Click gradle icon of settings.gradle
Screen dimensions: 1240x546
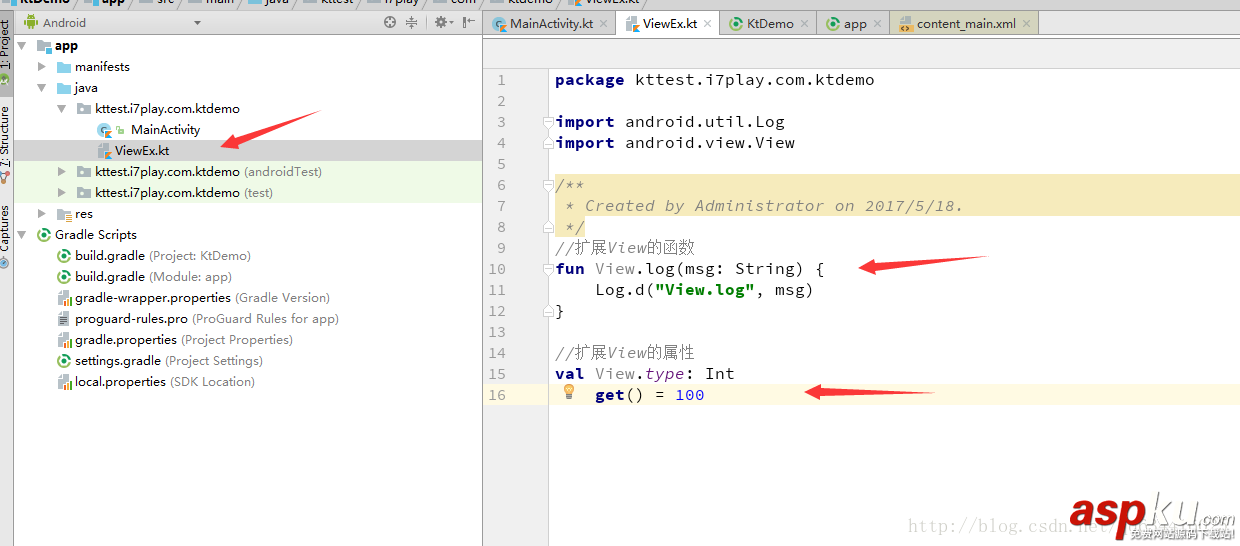tap(64, 361)
